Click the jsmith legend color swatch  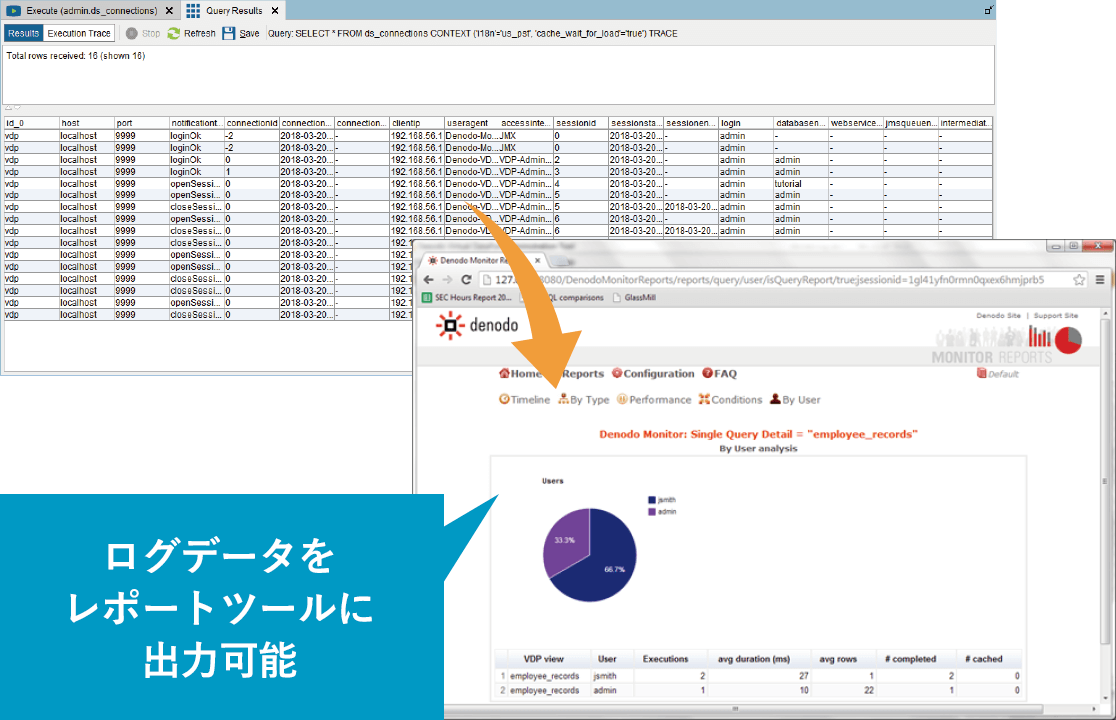coord(651,500)
